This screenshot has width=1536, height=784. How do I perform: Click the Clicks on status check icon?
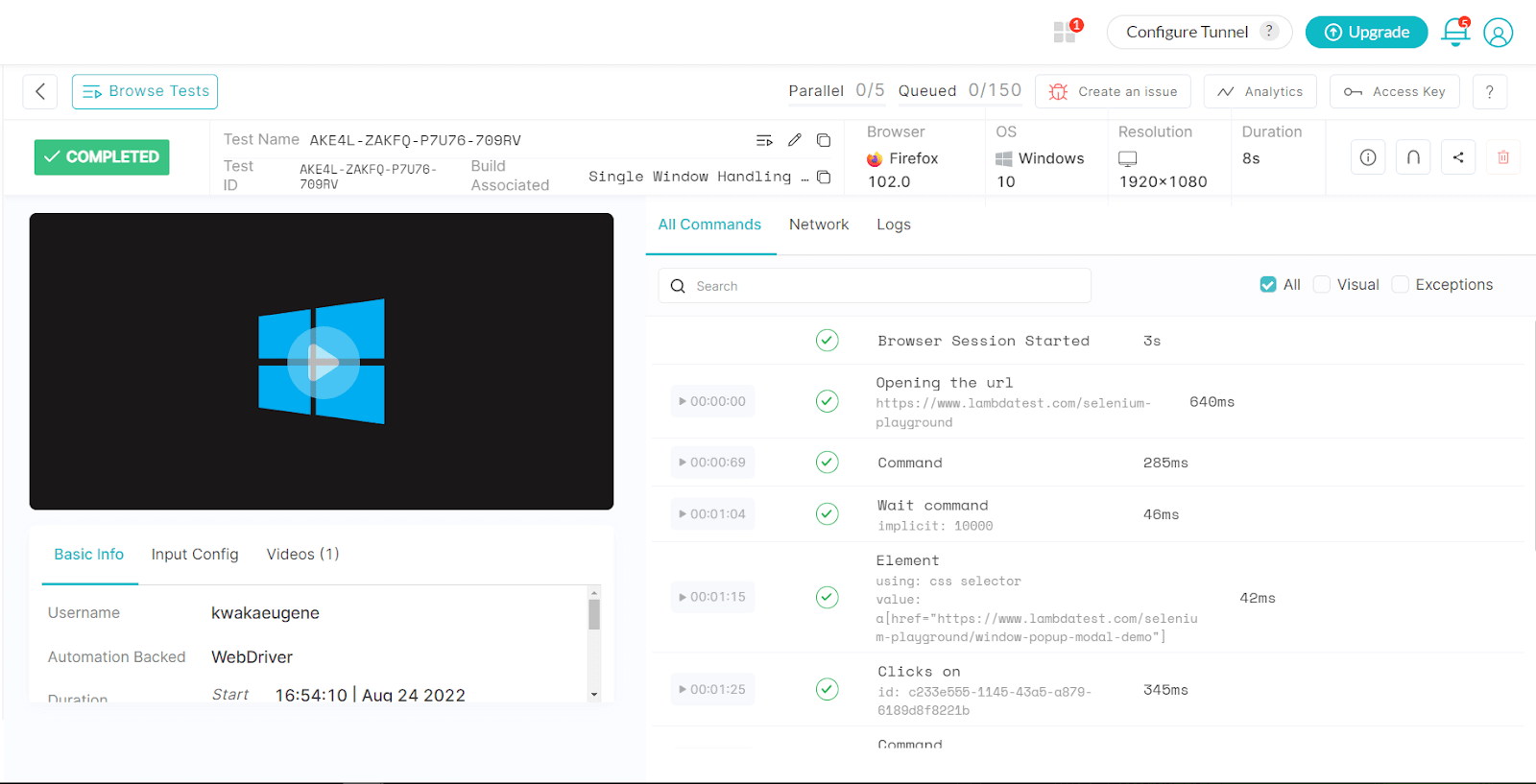[828, 689]
